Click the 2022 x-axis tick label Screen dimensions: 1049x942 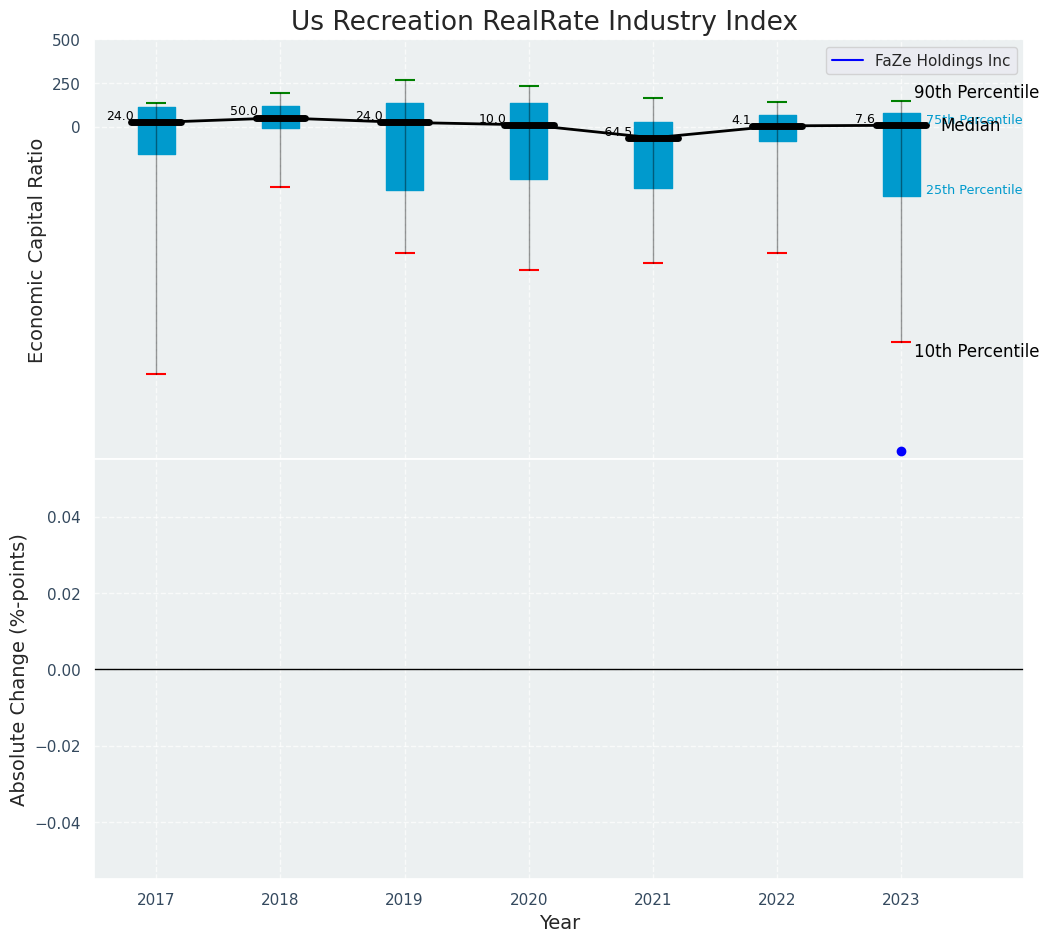pyautogui.click(x=777, y=900)
